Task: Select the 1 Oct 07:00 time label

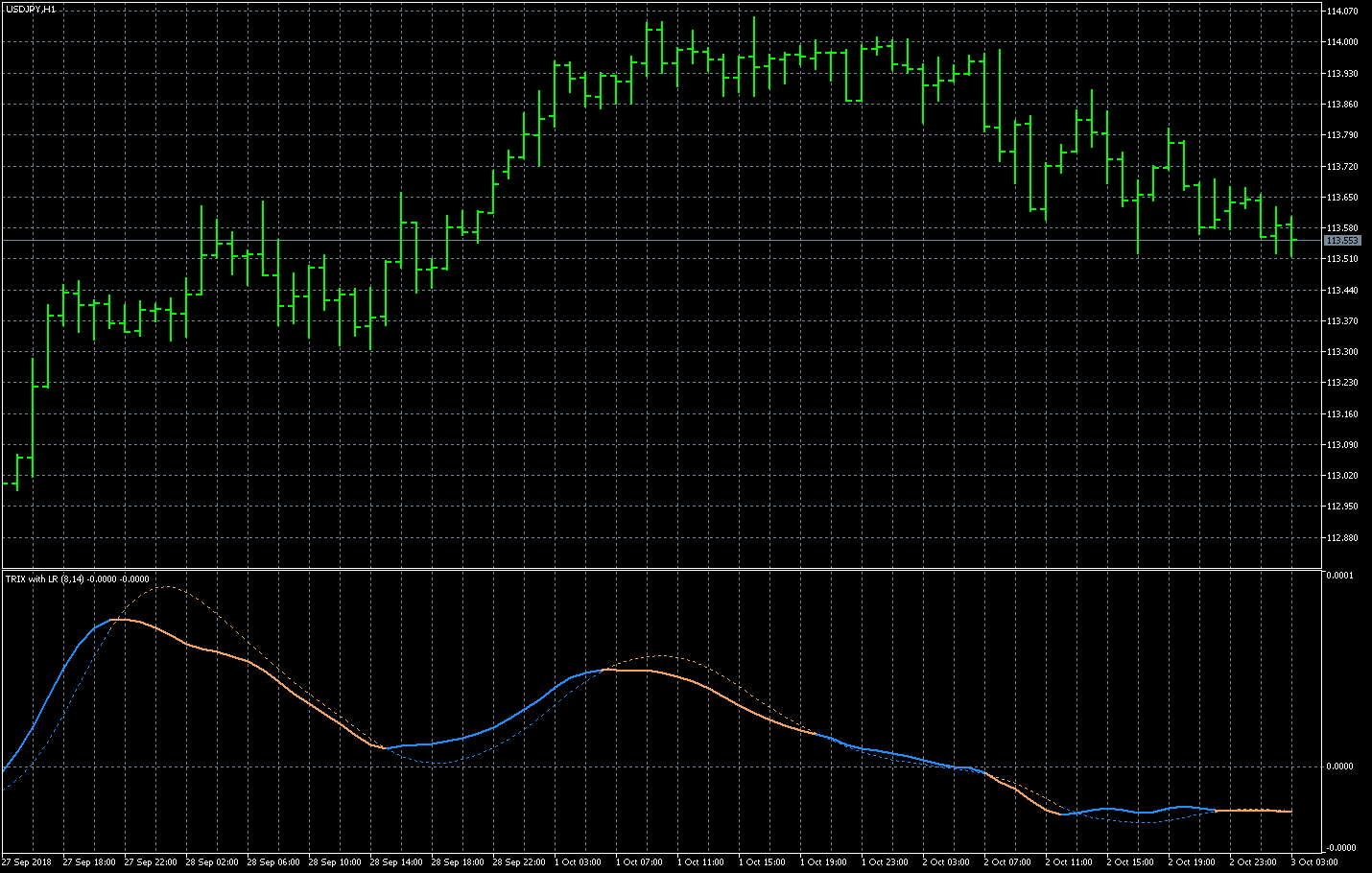Action: pyautogui.click(x=639, y=861)
